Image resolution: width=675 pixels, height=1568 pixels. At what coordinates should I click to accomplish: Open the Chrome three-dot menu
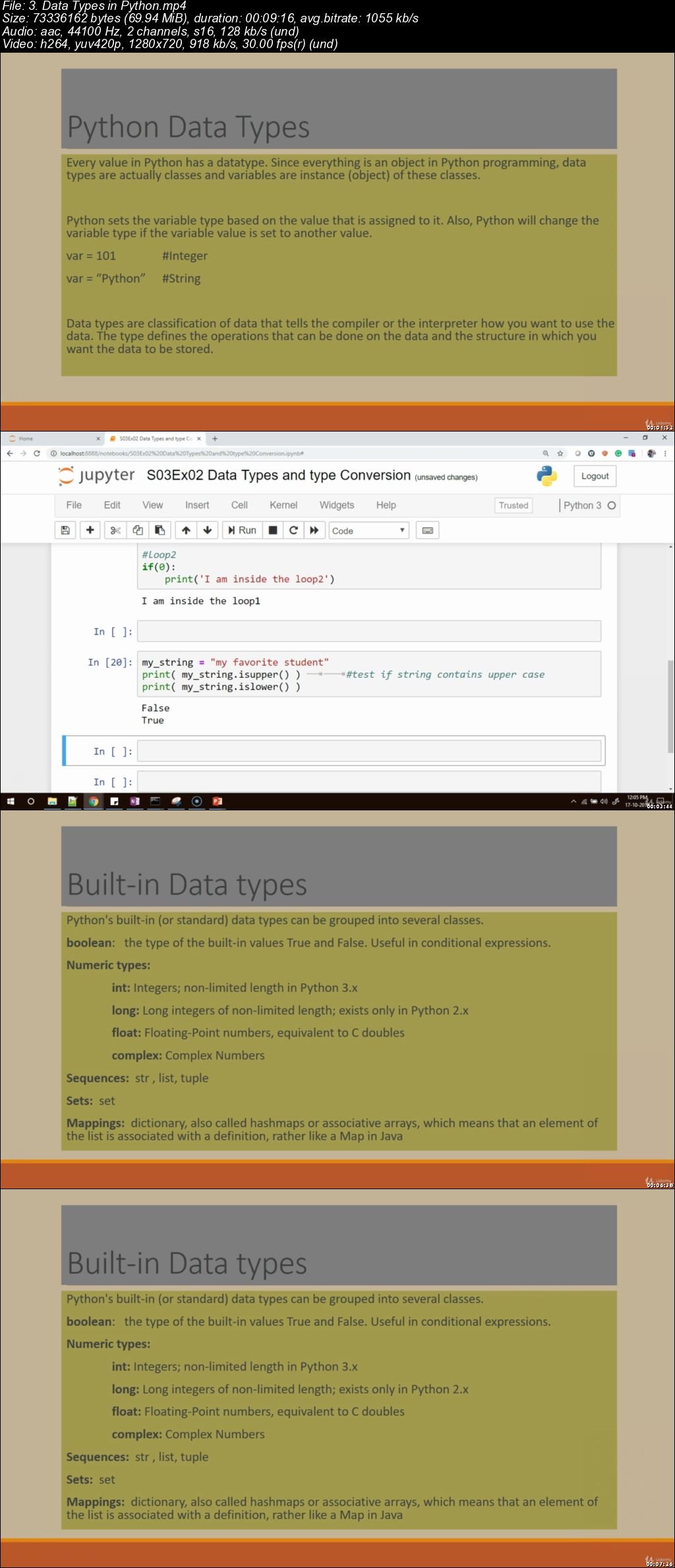pos(666,453)
